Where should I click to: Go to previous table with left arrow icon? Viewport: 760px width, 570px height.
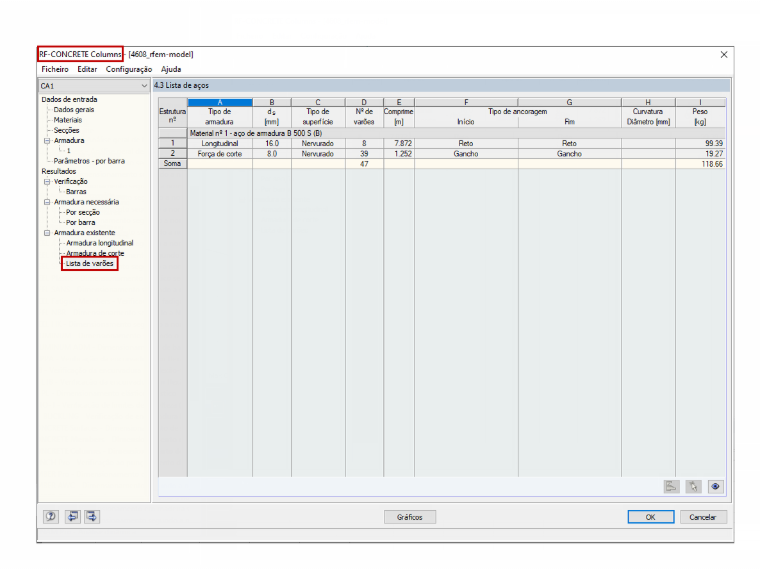click(x=73, y=517)
